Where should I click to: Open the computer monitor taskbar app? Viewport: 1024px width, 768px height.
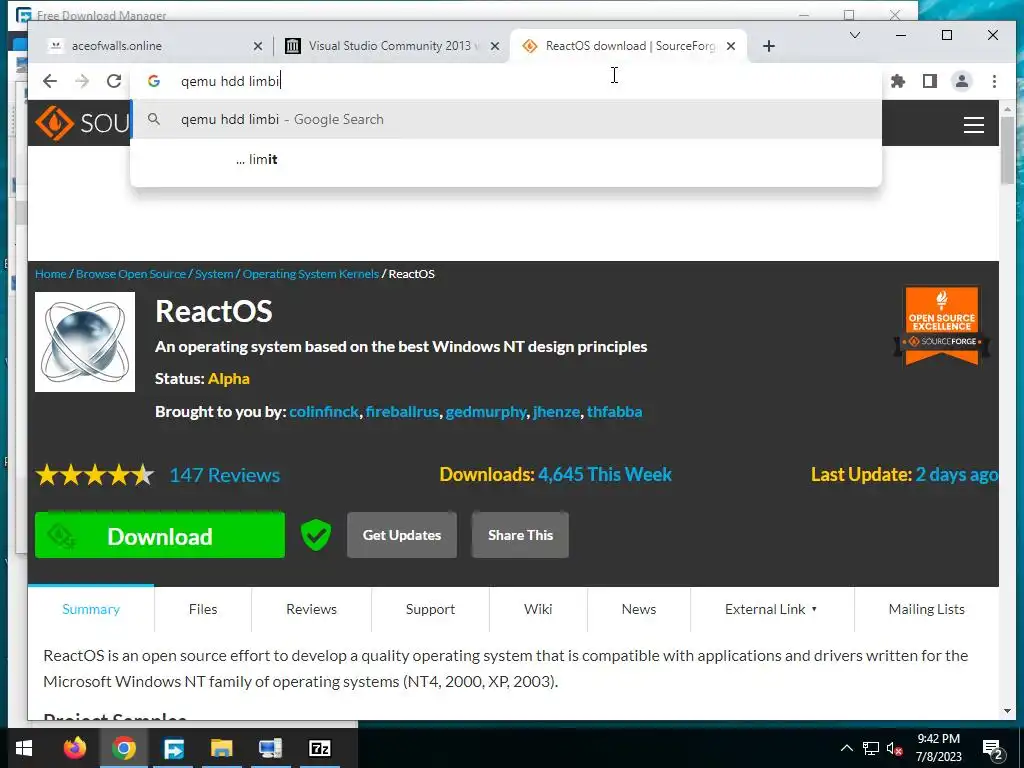(x=270, y=748)
